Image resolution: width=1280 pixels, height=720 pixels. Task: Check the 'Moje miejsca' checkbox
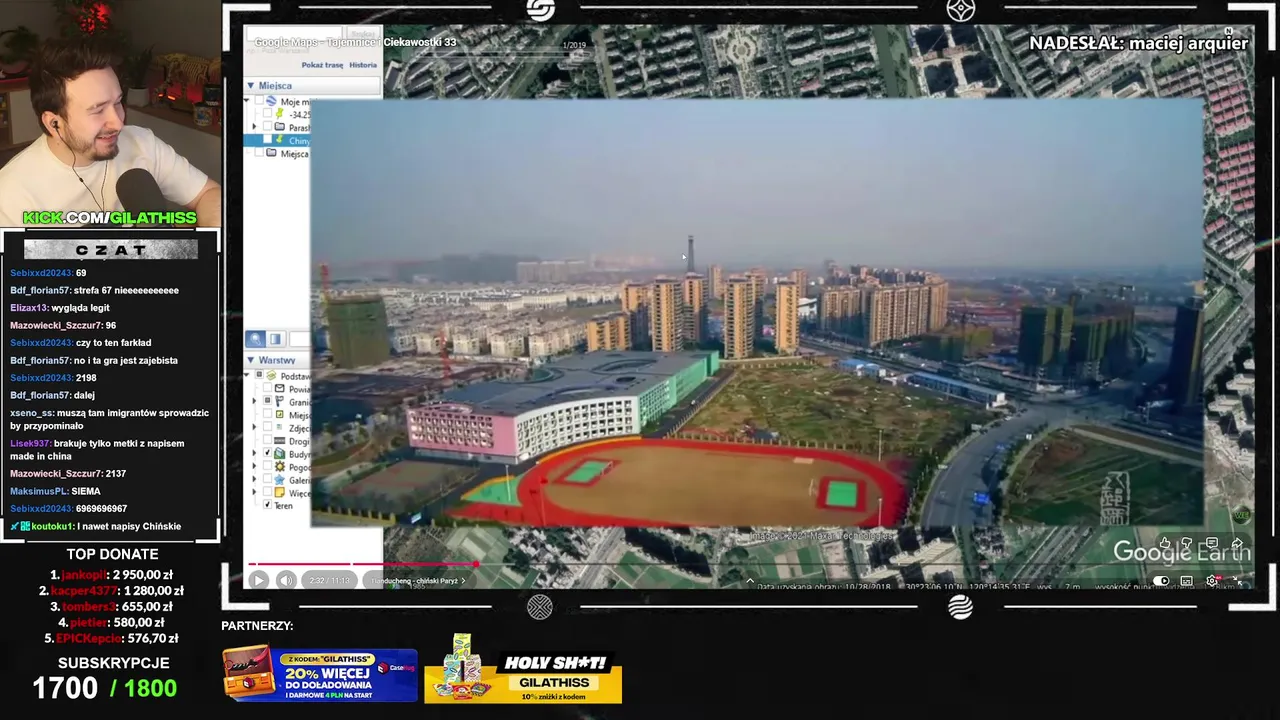(258, 102)
